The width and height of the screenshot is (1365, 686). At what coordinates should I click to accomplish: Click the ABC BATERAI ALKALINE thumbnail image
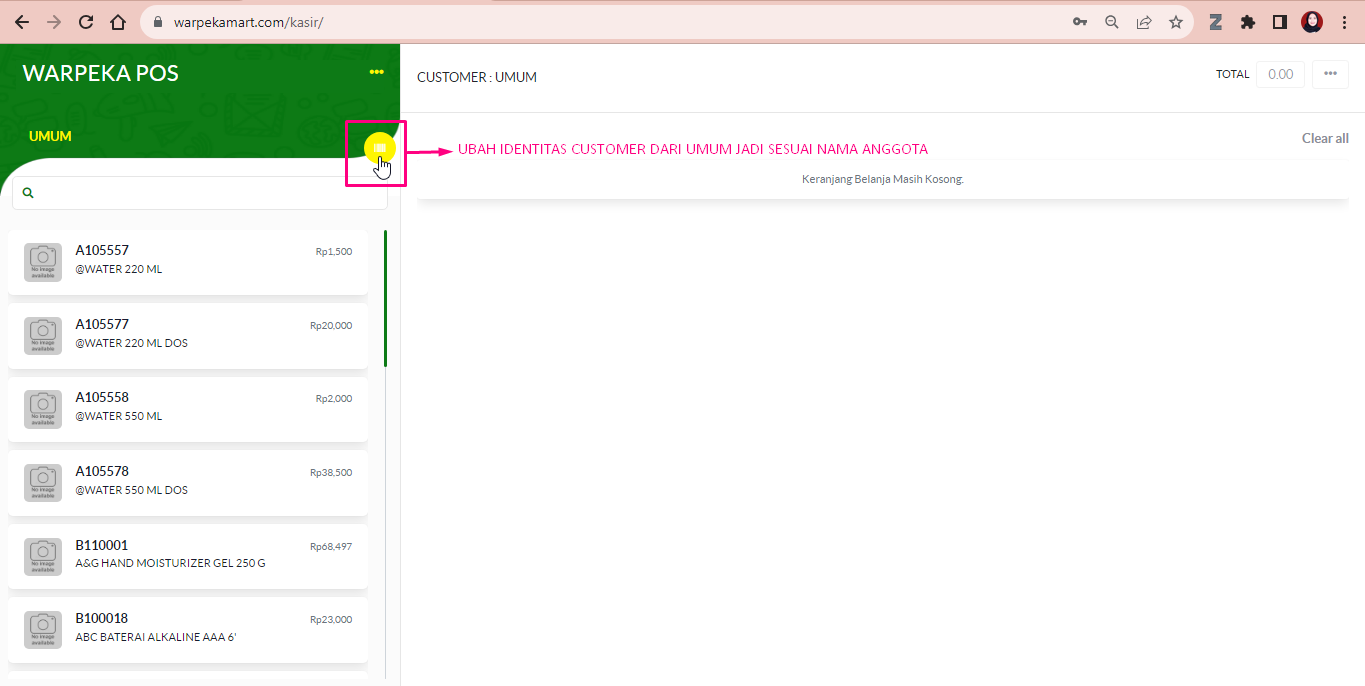[x=43, y=630]
